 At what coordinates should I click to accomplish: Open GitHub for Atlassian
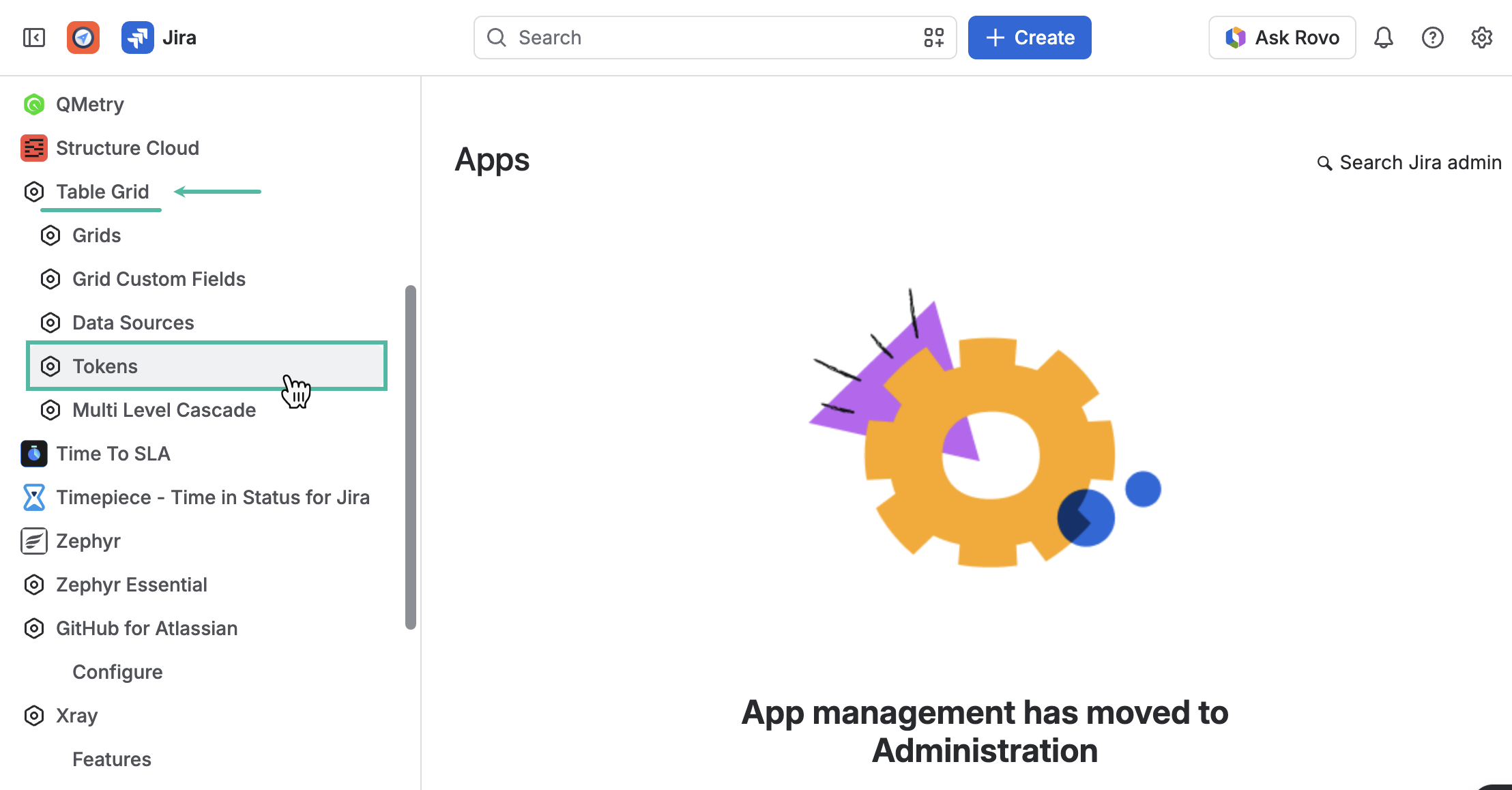tap(147, 628)
